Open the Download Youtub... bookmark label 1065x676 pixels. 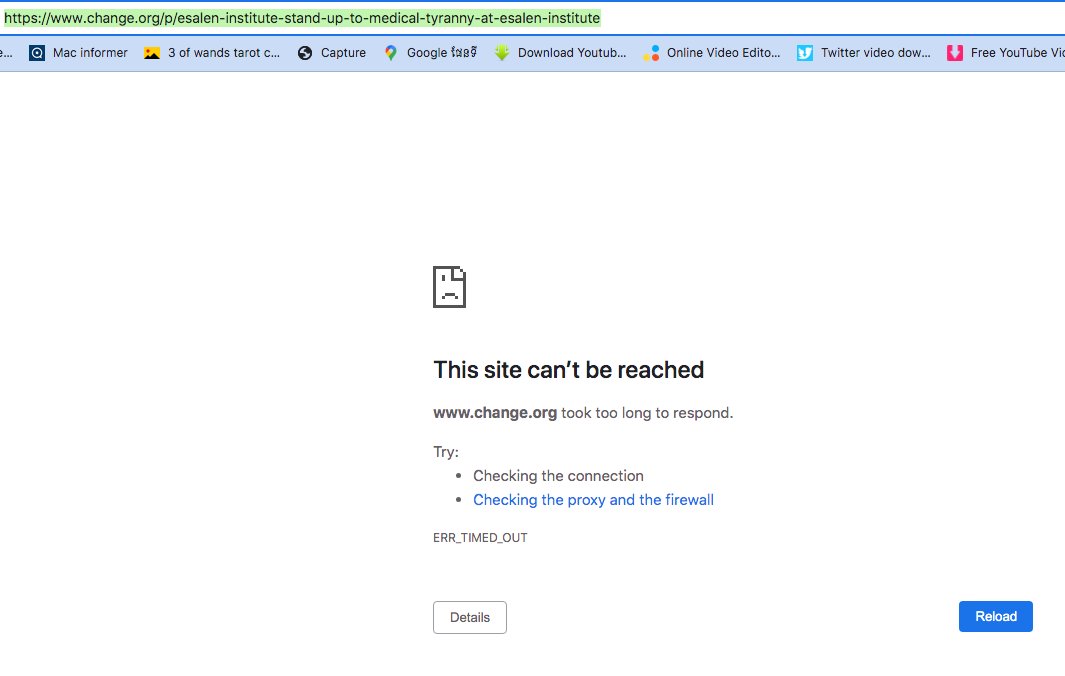tap(572, 53)
